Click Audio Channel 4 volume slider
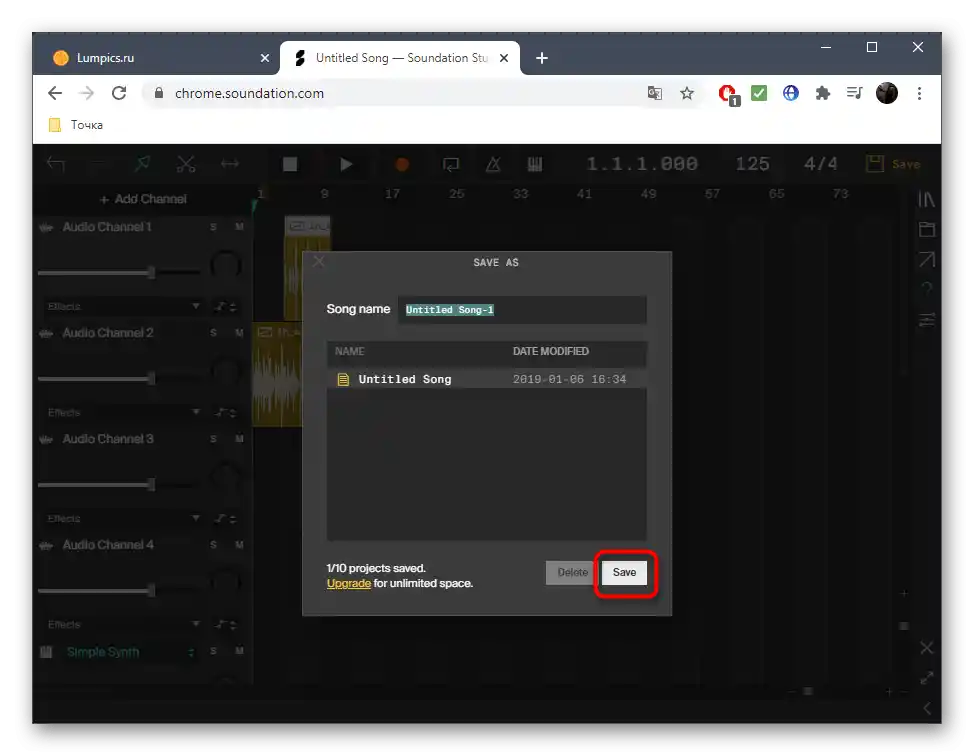The height and width of the screenshot is (756, 974). point(119,590)
